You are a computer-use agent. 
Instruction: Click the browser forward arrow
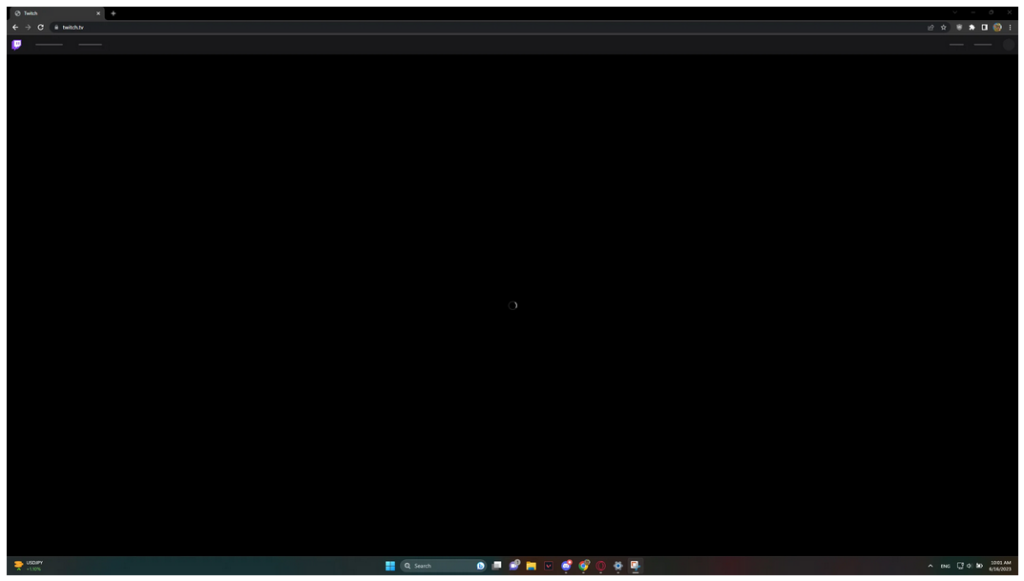(28, 27)
